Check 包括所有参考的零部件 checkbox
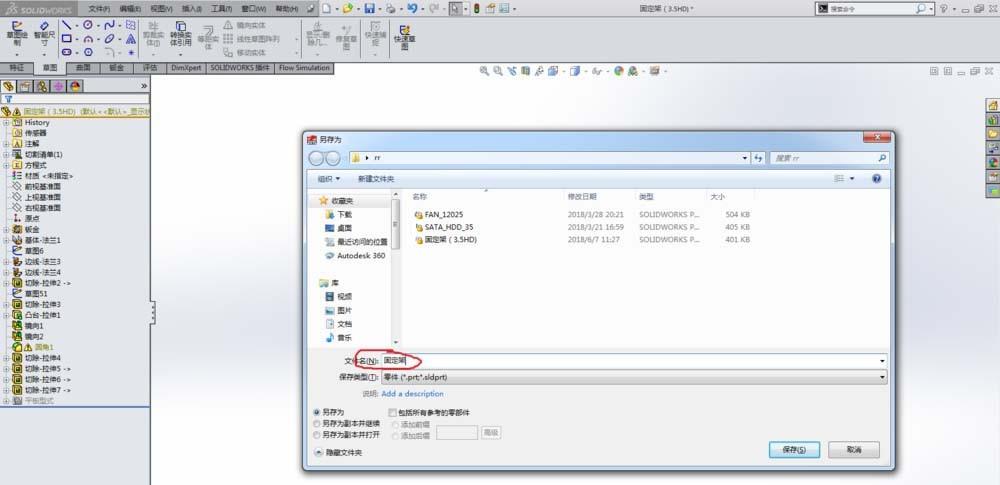Image resolution: width=1000 pixels, height=485 pixels. click(392, 412)
